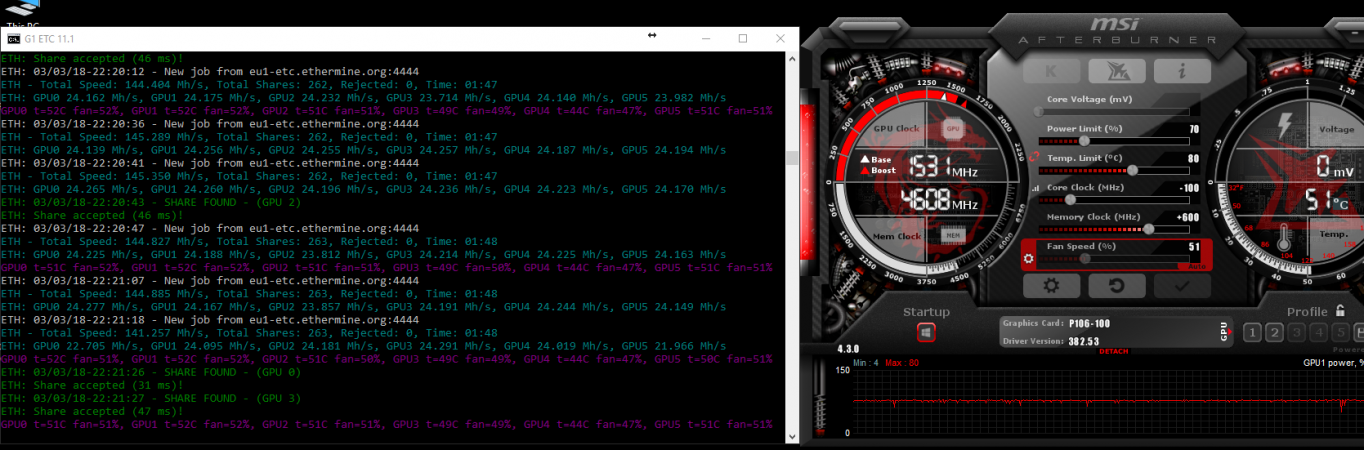
Task: Click the MEM badge on the clock gauge
Action: coord(953,236)
